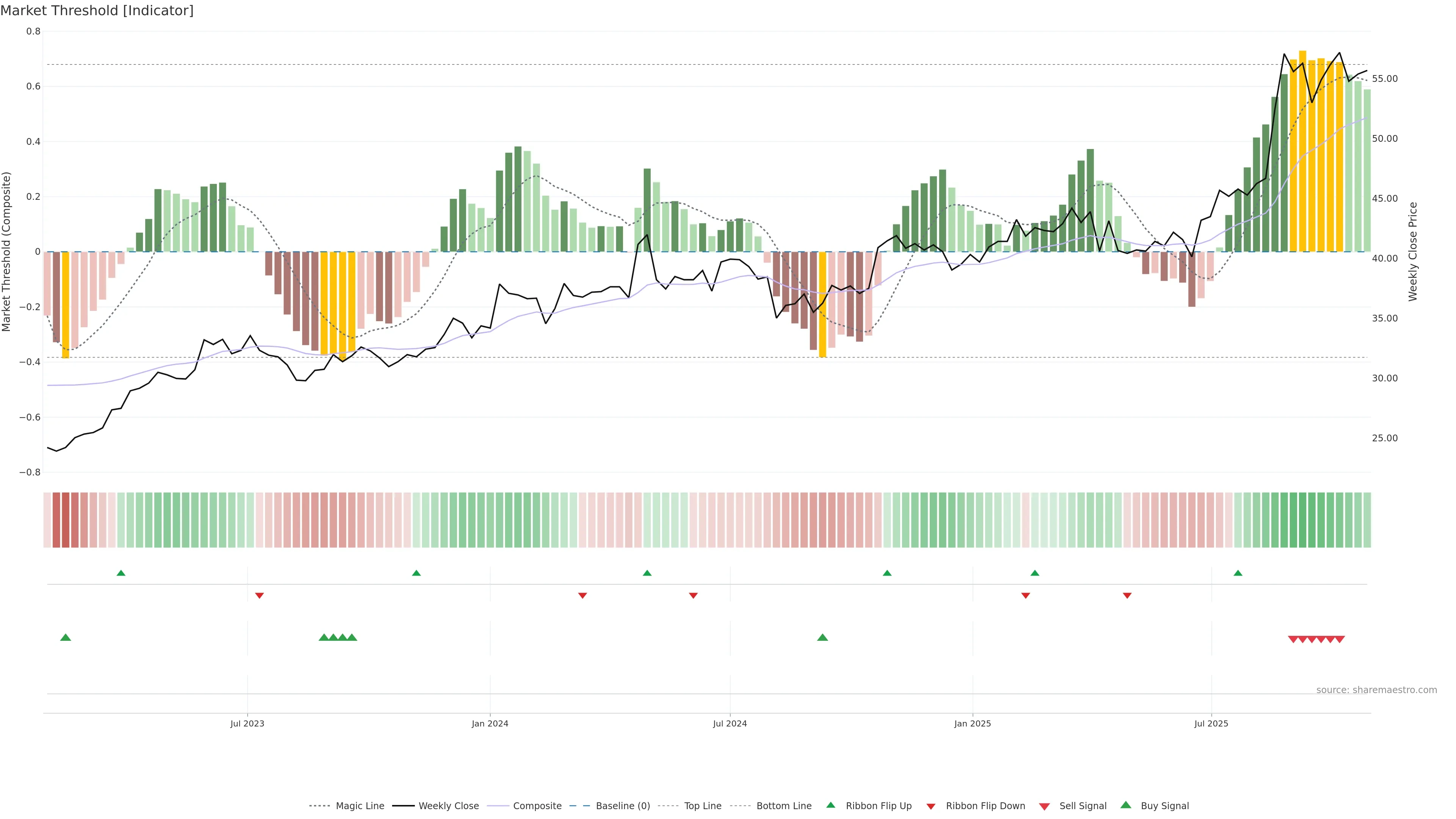Click the Market Threshold [Indicator] title
Screen dimensions: 1456x819
coord(97,11)
